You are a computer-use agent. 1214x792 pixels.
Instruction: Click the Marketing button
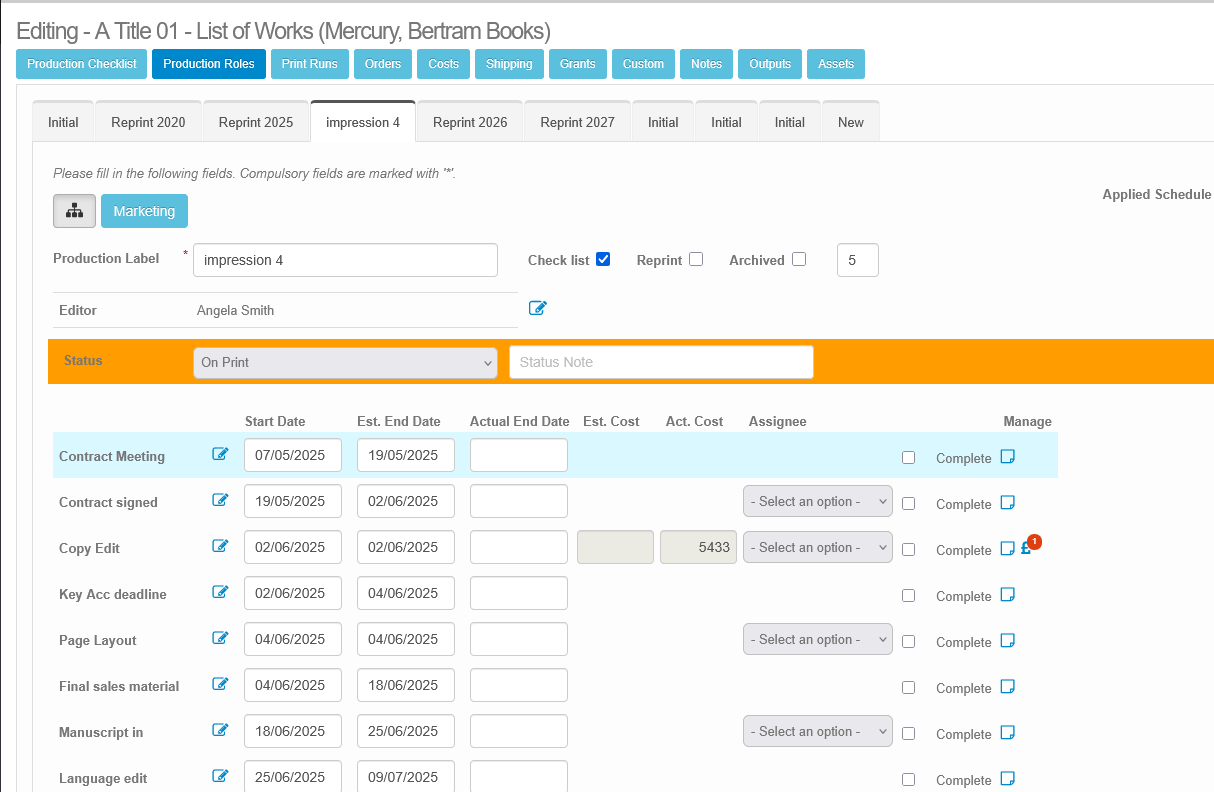(144, 211)
